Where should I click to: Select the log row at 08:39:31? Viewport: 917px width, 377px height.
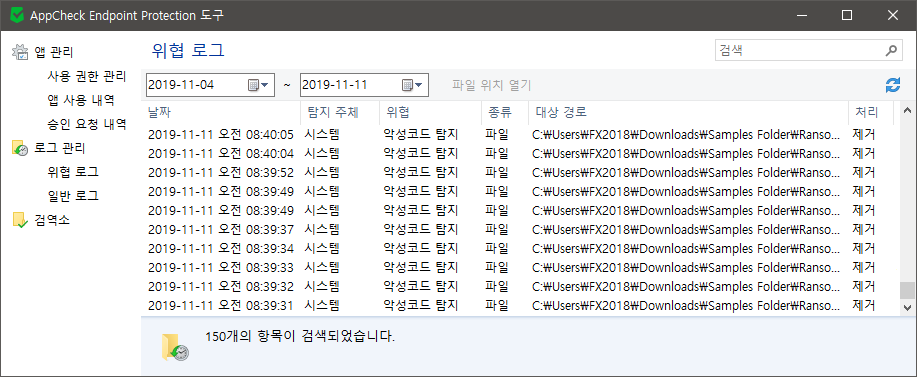tap(520, 305)
